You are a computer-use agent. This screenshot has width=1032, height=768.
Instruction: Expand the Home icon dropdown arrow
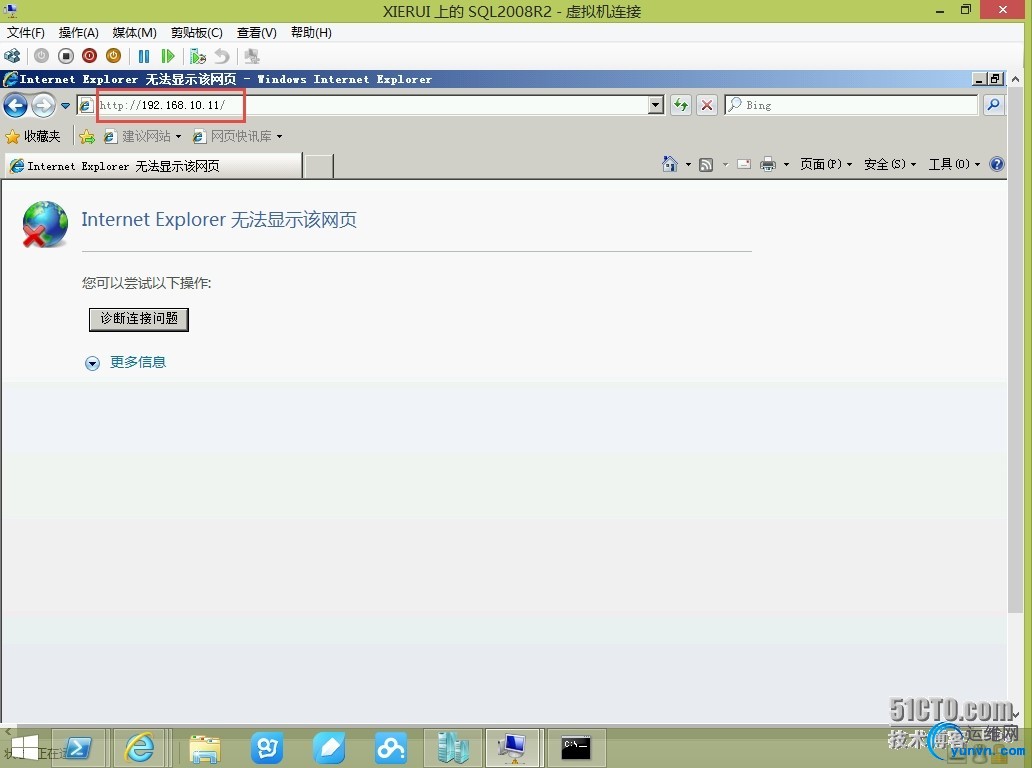click(x=688, y=165)
